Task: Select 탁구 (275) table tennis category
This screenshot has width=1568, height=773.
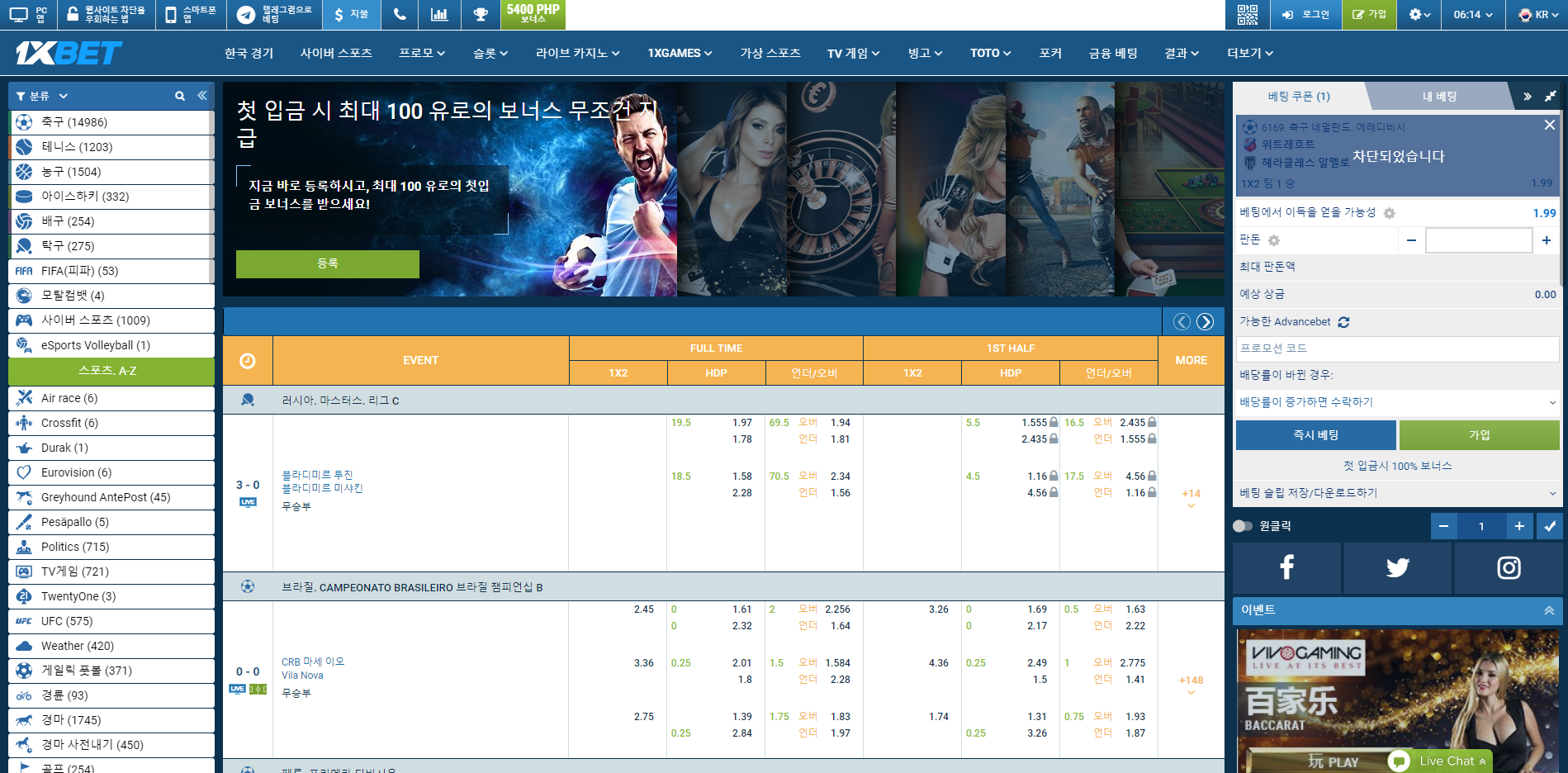Action: (x=111, y=246)
